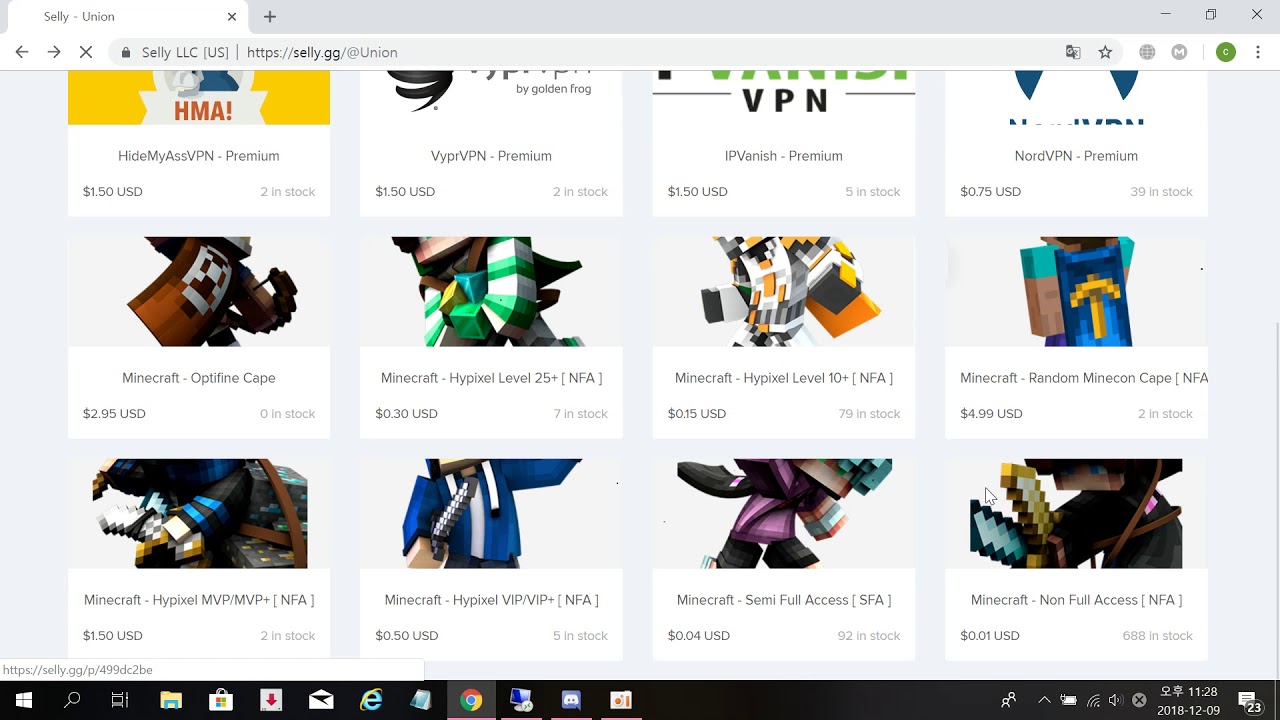Click the Semi Full Access character image

coord(783,514)
